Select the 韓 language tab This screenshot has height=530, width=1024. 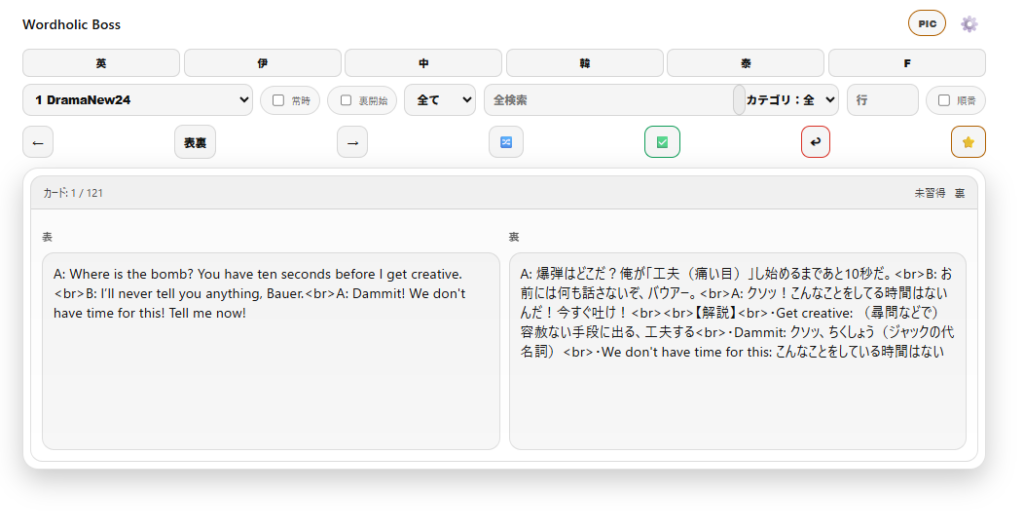click(584, 63)
